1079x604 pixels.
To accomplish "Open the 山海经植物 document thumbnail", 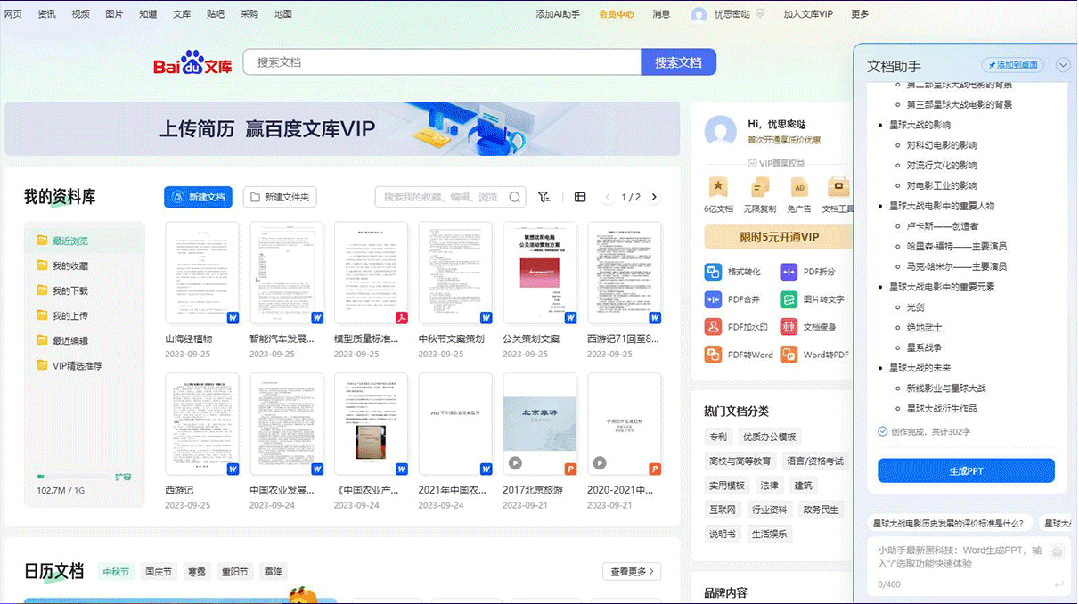I will (202, 274).
